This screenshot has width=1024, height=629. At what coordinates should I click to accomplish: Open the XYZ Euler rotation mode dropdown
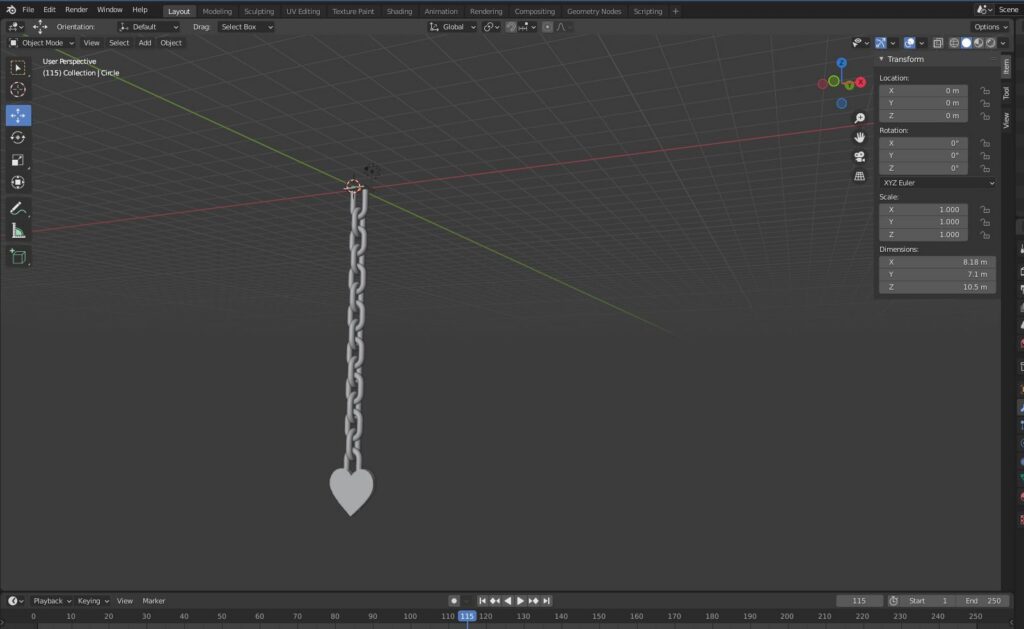pos(937,183)
